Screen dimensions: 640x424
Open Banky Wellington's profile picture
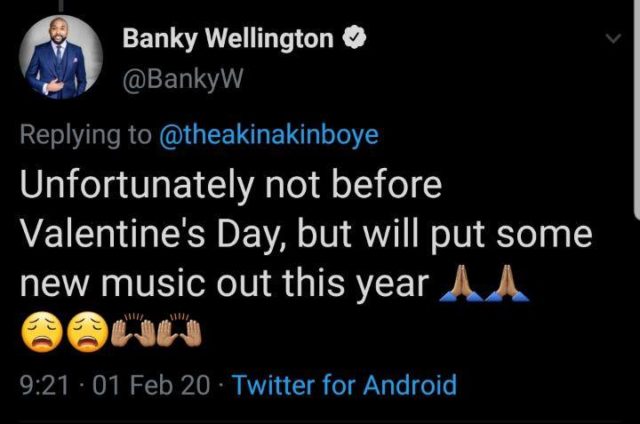[x=62, y=56]
